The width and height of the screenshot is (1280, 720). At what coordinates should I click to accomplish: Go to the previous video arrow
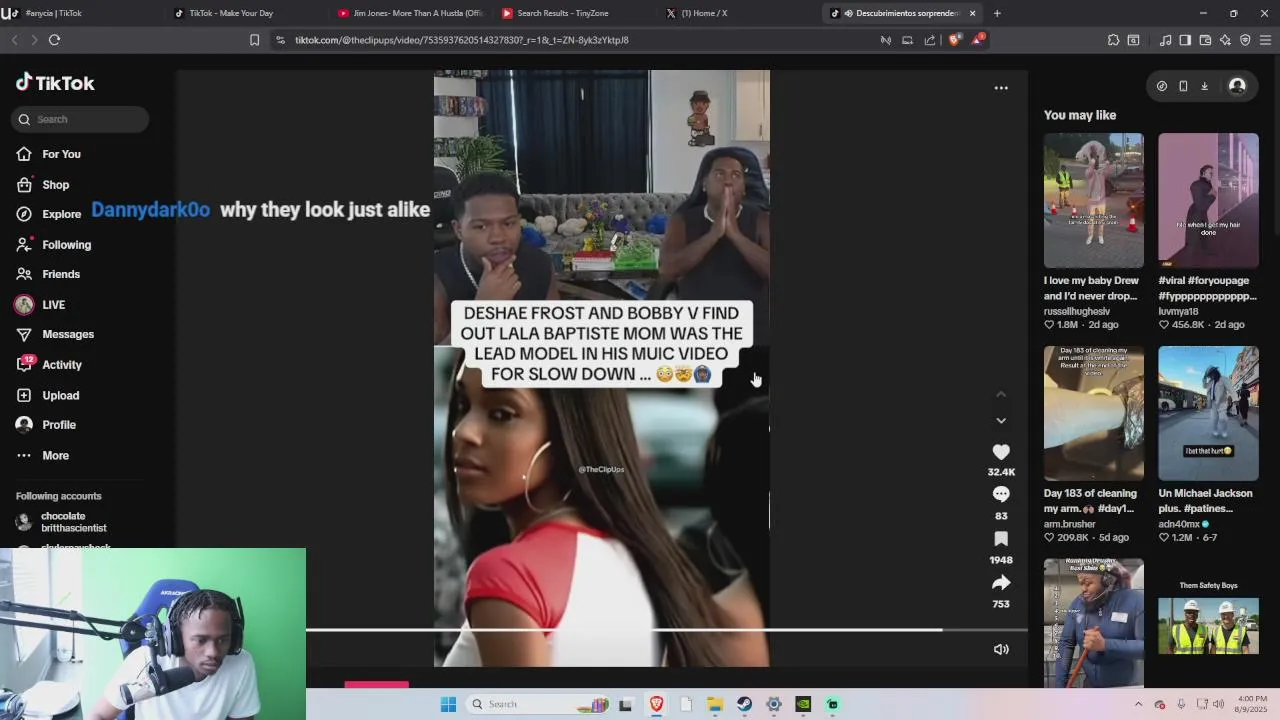[x=1001, y=395]
